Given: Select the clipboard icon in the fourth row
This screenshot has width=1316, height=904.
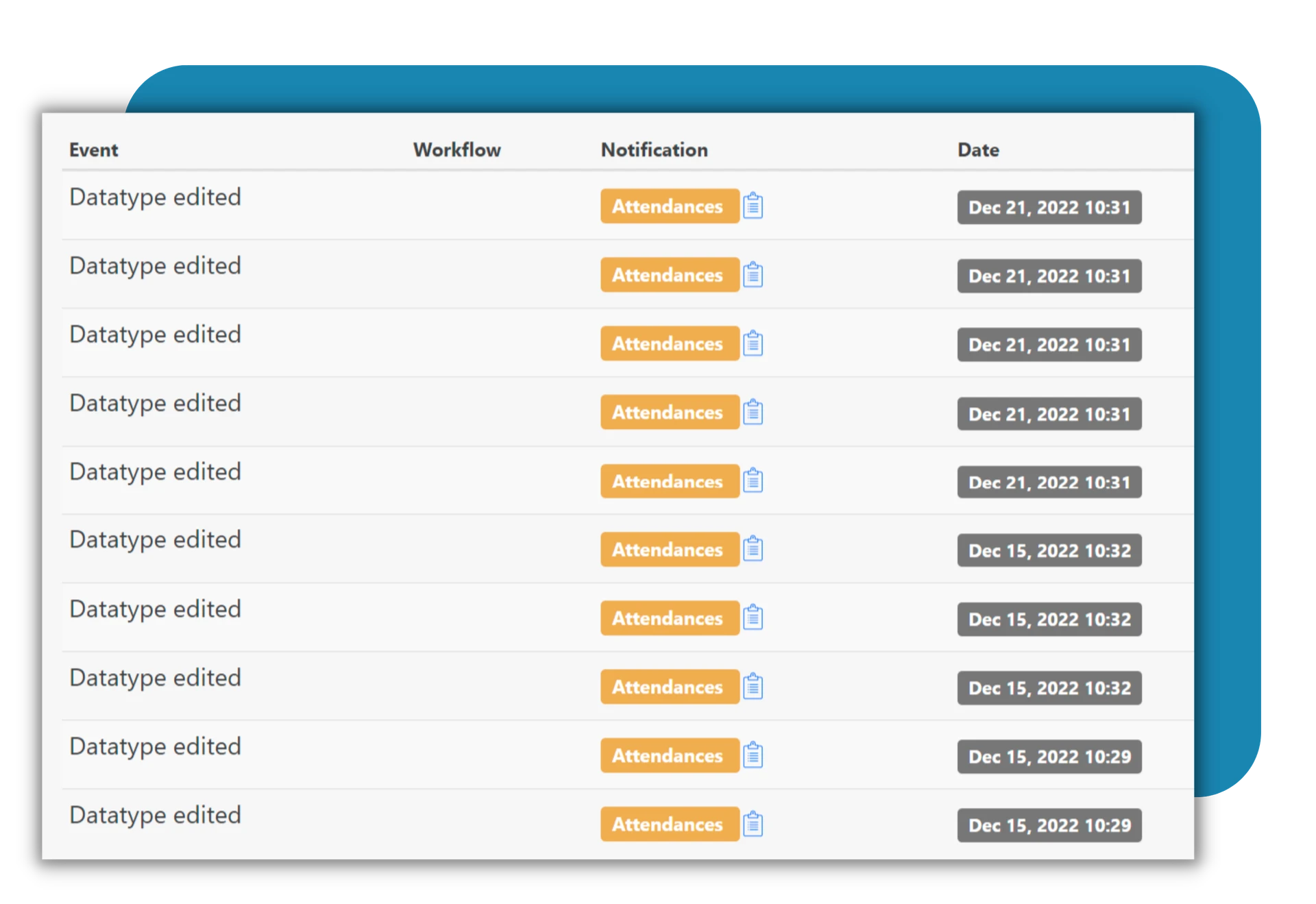Looking at the screenshot, I should (754, 412).
